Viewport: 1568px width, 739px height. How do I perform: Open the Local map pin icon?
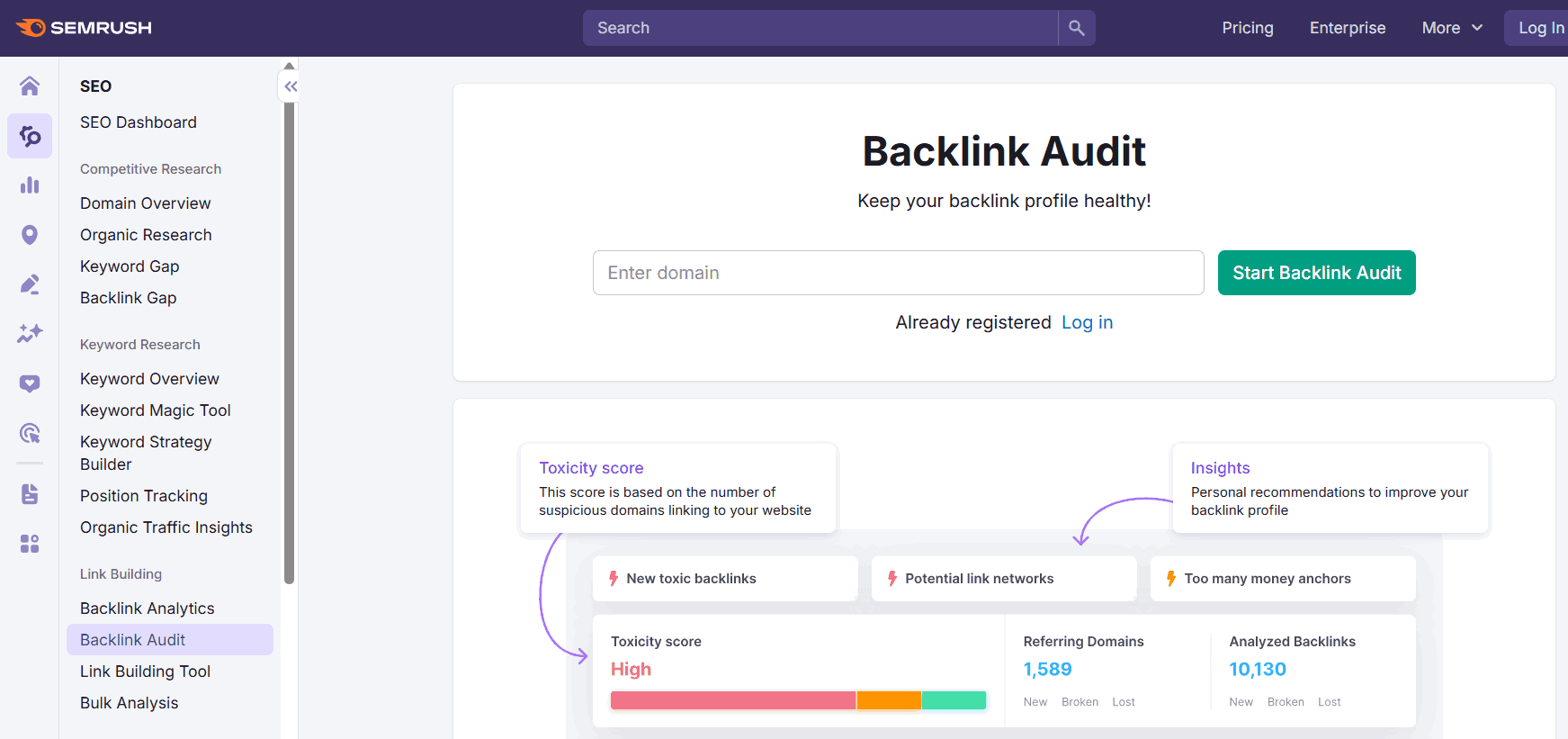[x=30, y=235]
